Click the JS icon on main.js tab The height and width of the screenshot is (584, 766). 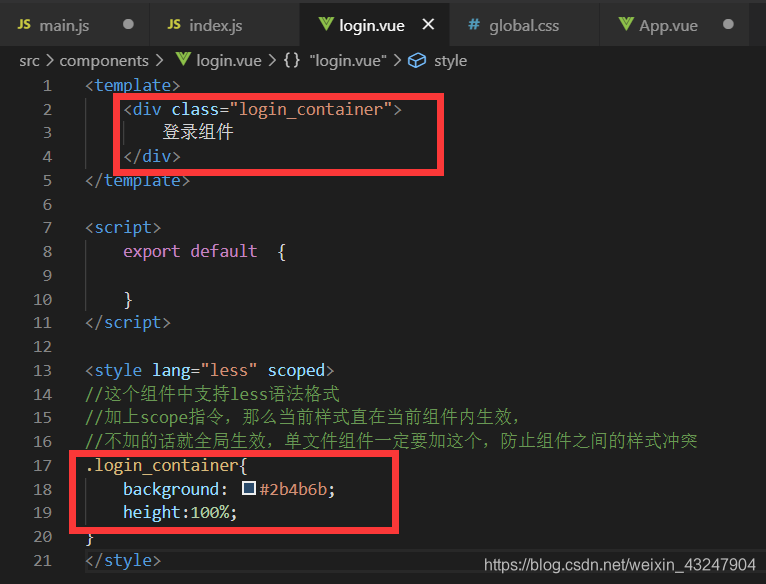(24, 24)
